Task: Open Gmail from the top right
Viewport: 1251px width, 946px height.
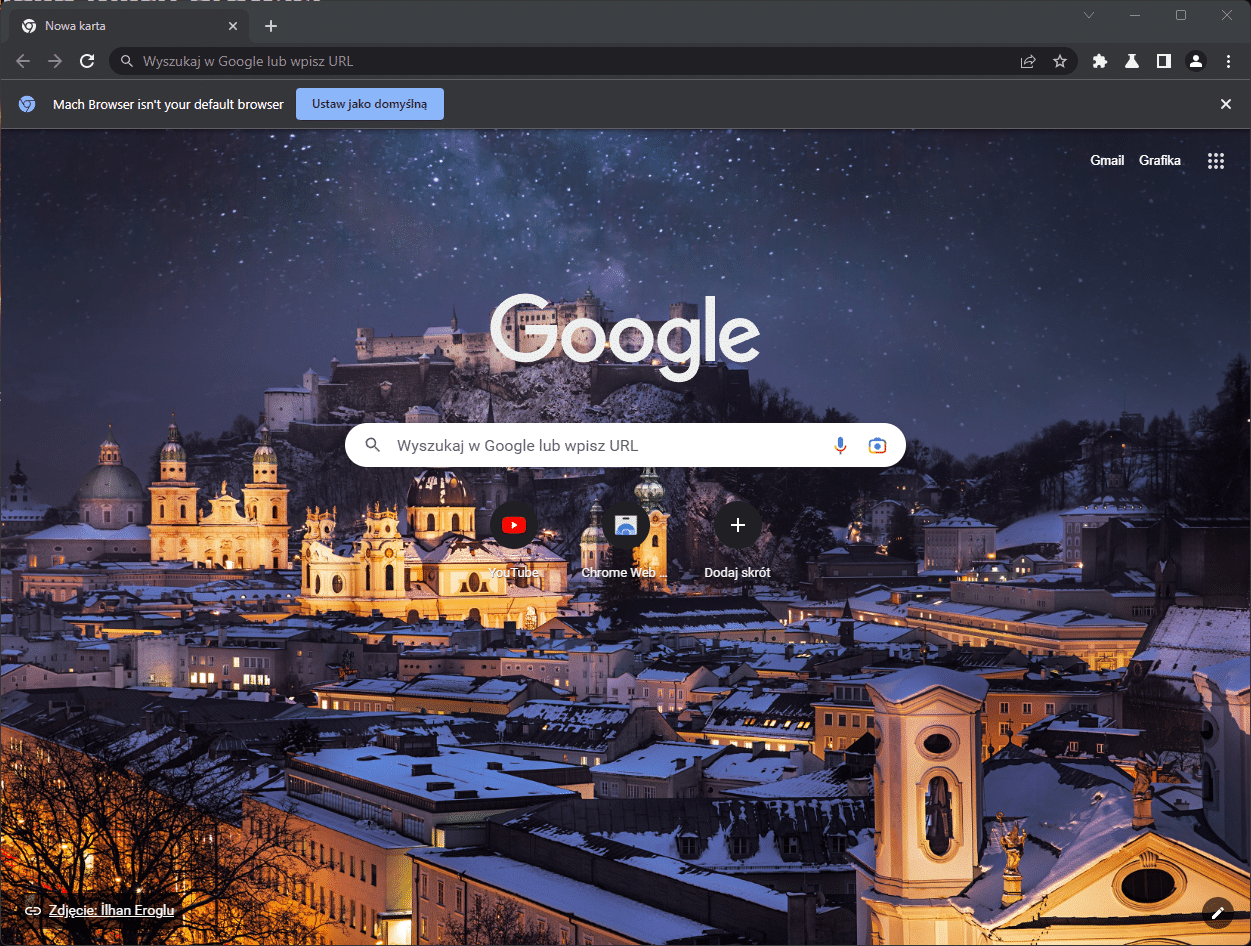Action: [x=1107, y=160]
